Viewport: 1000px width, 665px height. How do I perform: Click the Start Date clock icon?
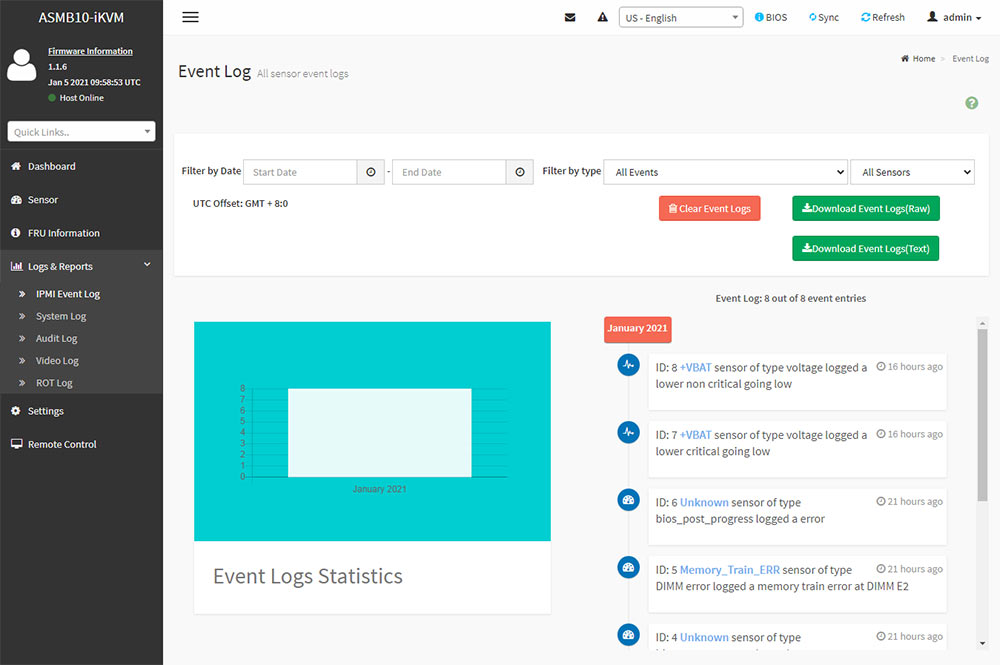pos(371,172)
